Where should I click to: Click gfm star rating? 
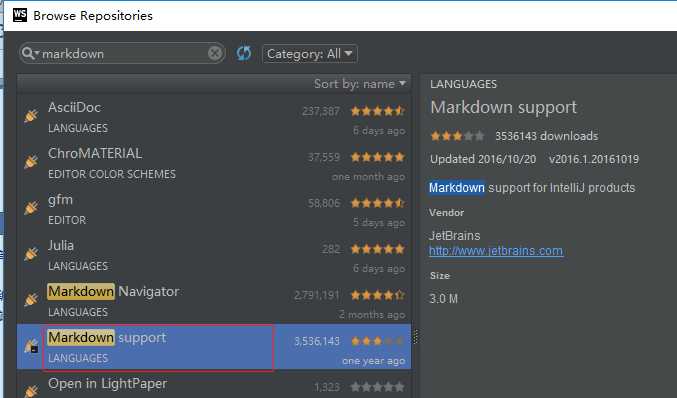pyautogui.click(x=378, y=203)
